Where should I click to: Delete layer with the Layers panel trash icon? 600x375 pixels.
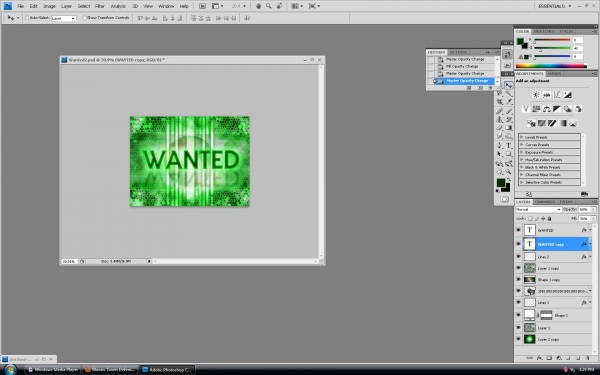588,358
